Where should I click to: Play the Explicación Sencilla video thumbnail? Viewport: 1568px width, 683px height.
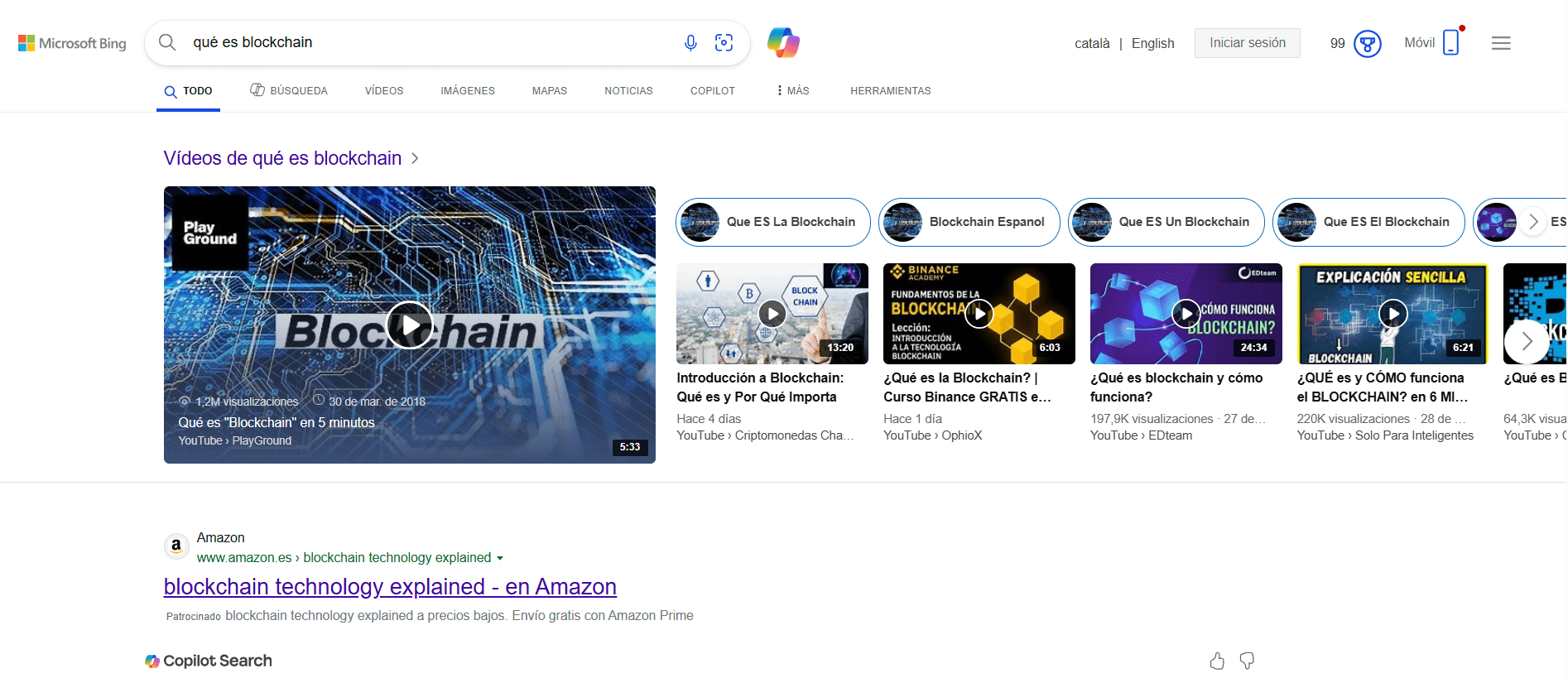[1393, 314]
